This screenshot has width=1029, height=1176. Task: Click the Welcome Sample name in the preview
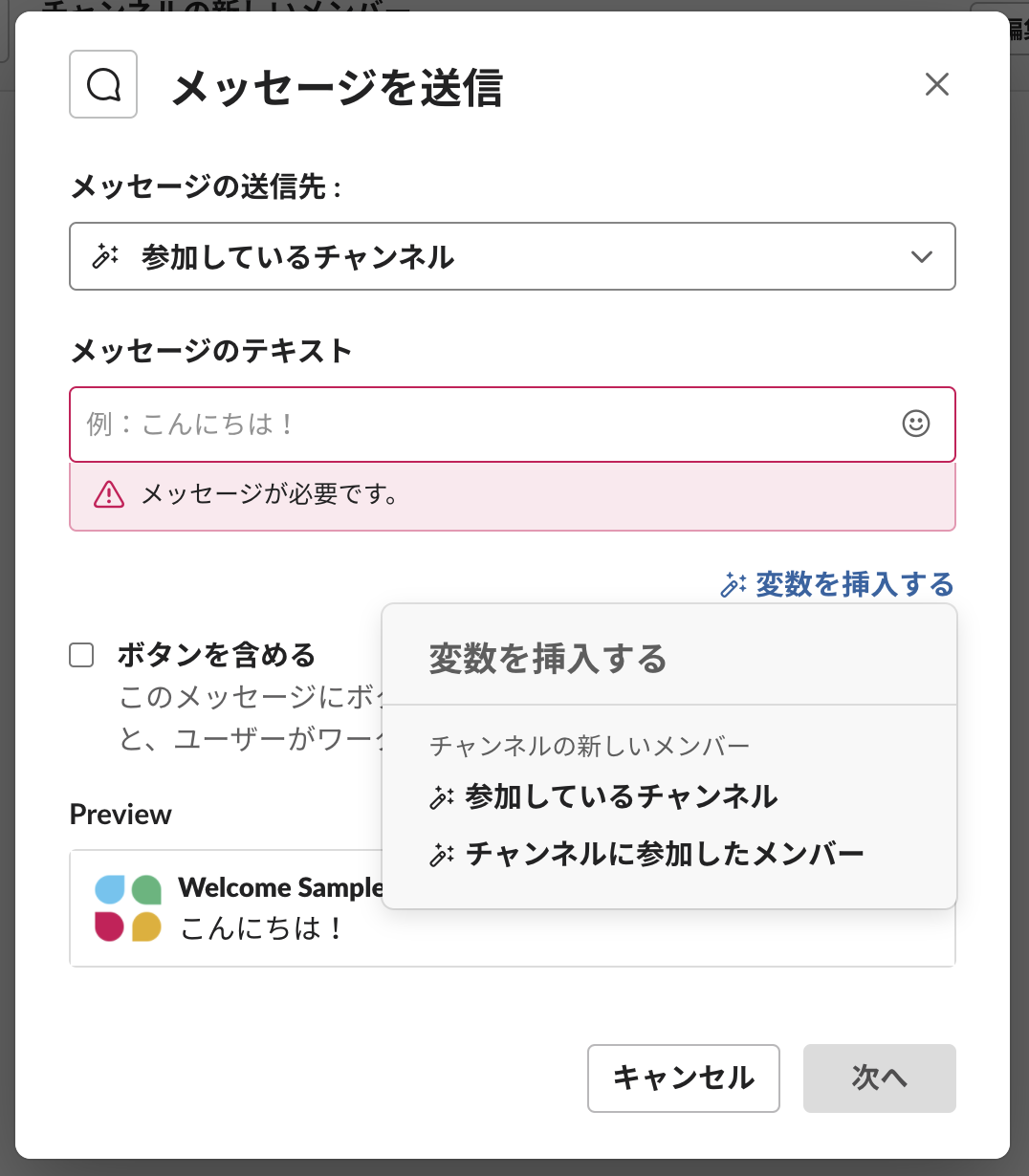coord(280,887)
